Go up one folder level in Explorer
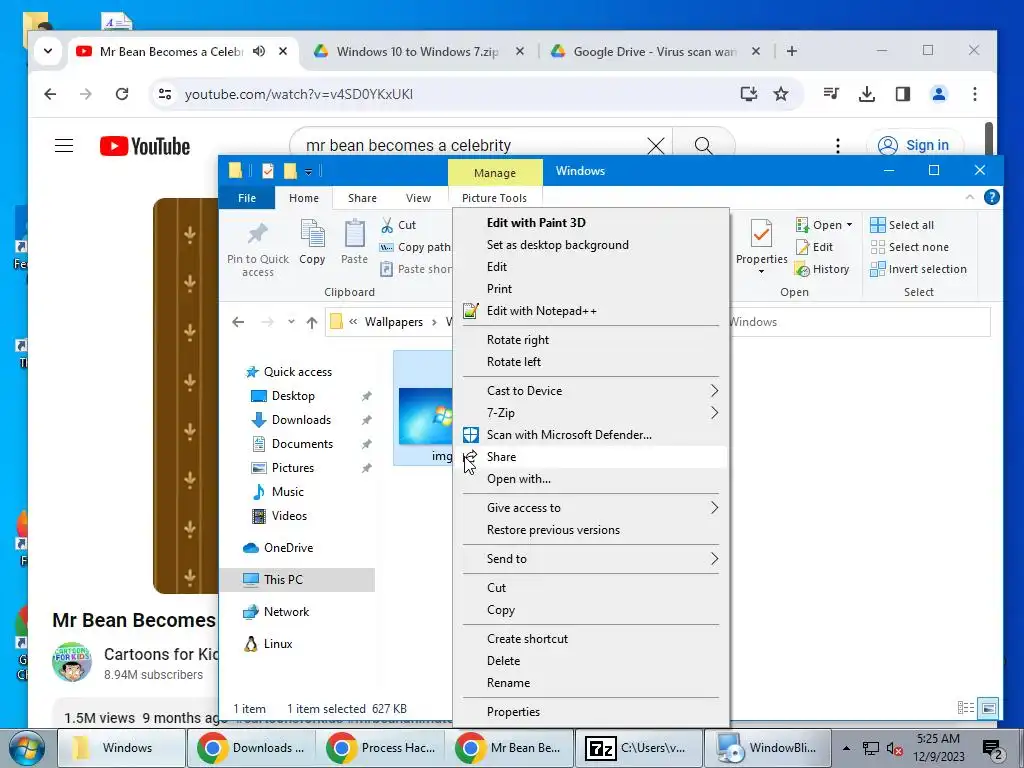 312,322
